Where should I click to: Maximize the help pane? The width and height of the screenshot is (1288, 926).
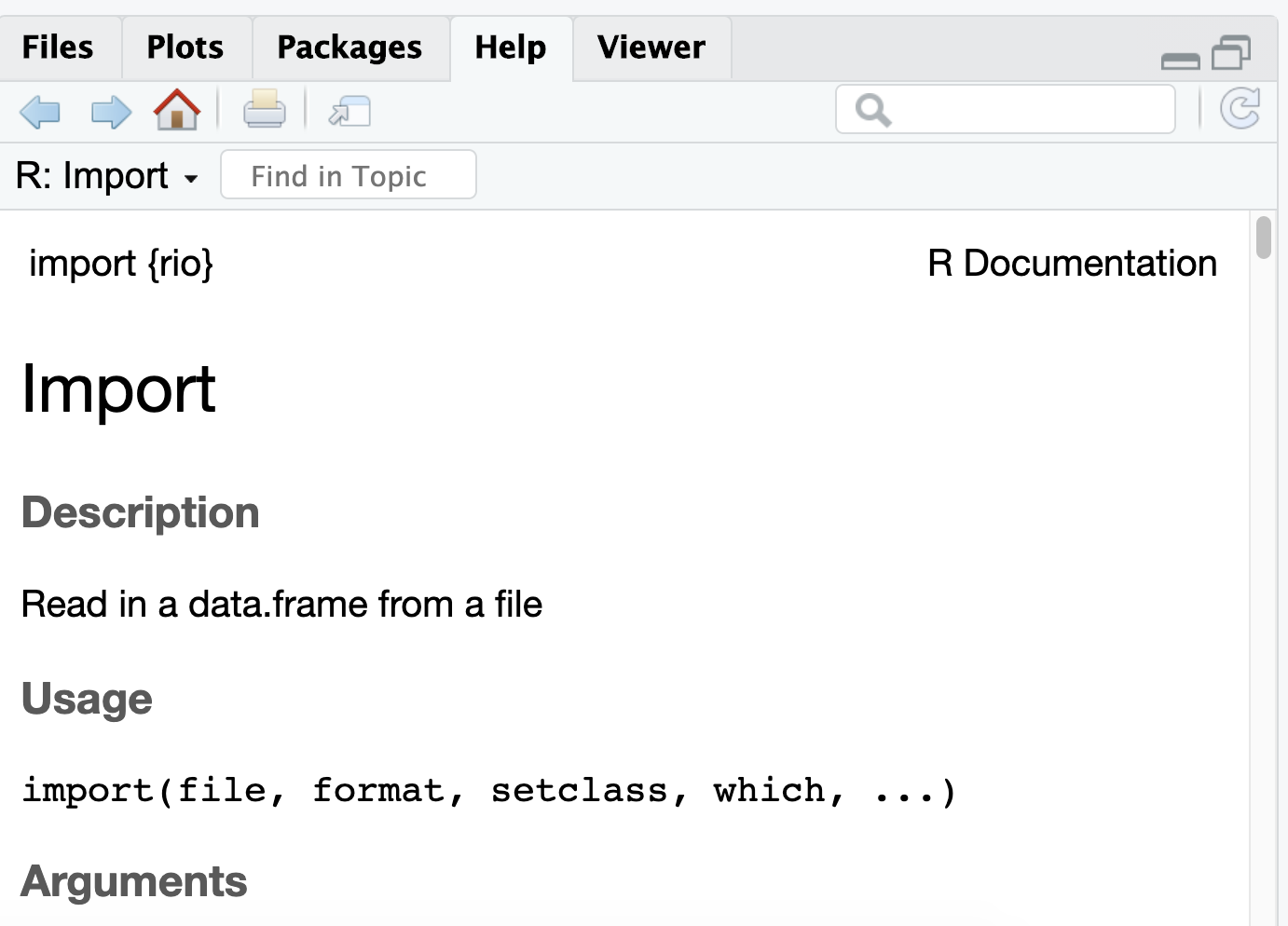pyautogui.click(x=1231, y=53)
